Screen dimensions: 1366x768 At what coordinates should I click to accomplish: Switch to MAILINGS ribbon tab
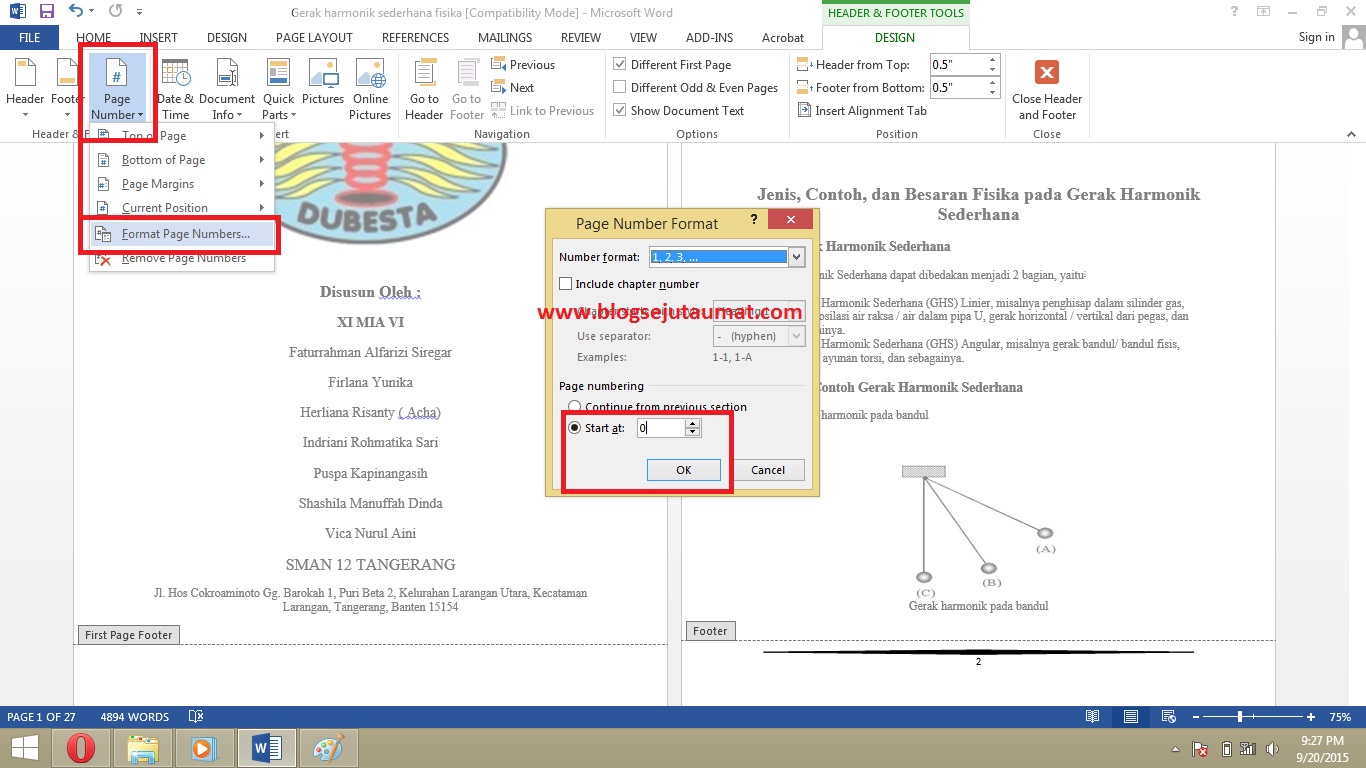505,38
